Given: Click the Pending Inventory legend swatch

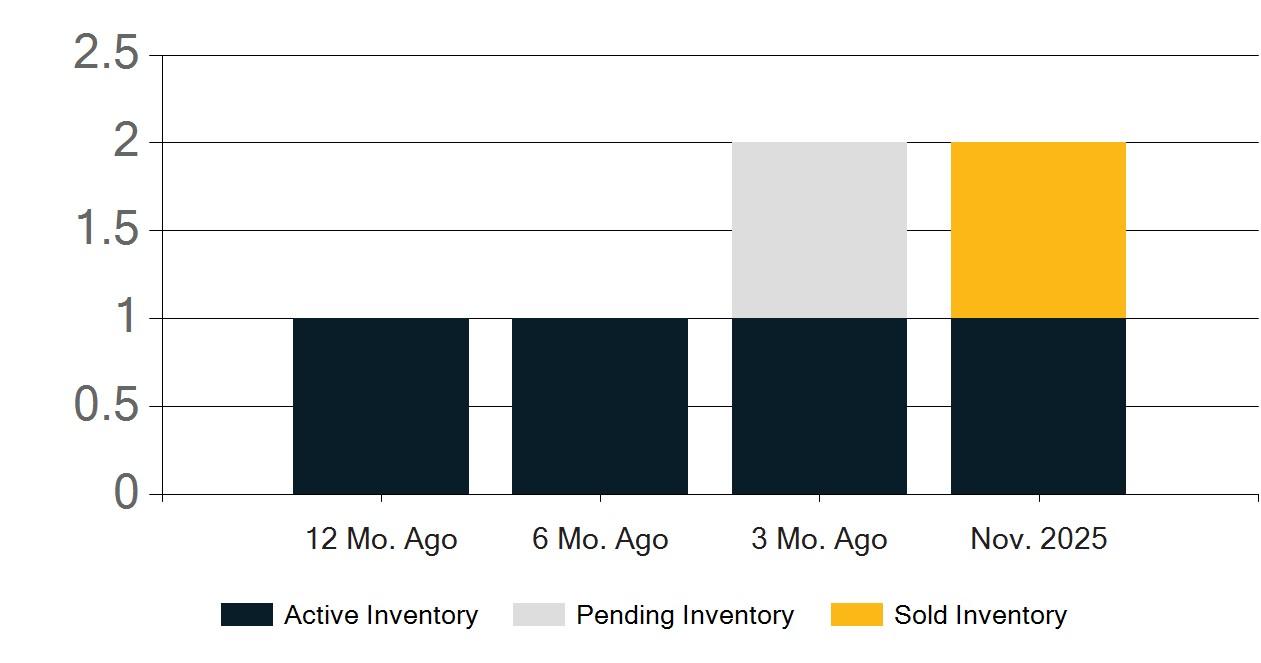Looking at the screenshot, I should [539, 615].
